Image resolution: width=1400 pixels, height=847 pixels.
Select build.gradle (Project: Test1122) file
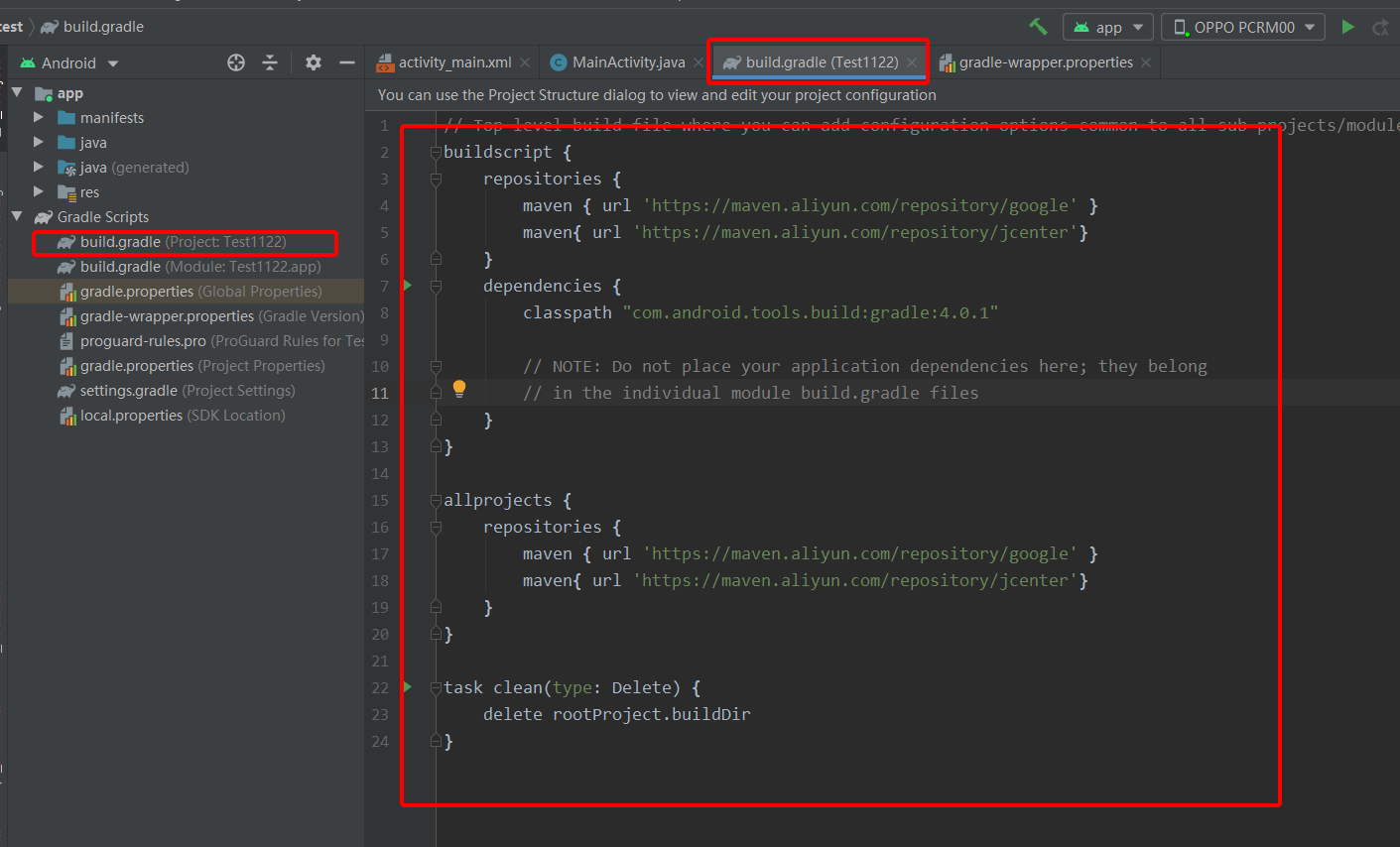184,242
